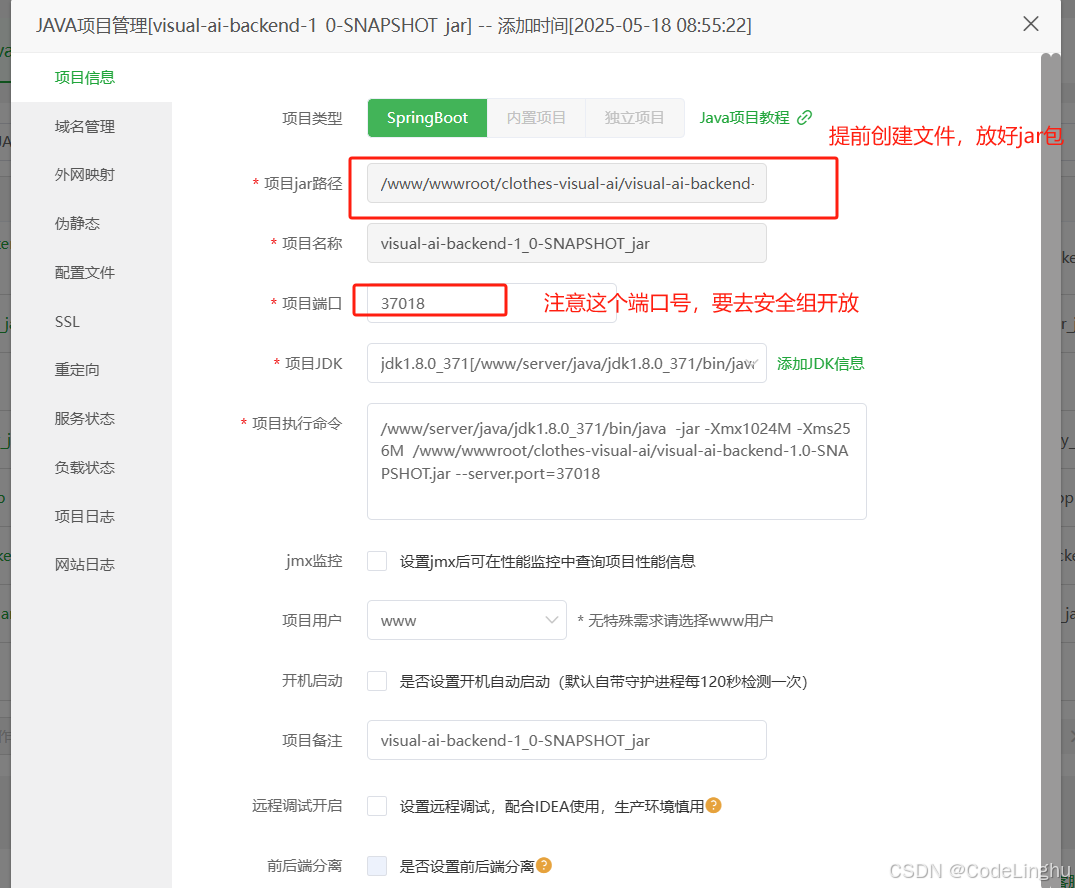Screen dimensions: 1075x888
Task: Click the help icon beside 是否设置前后端分离
Action: point(544,865)
